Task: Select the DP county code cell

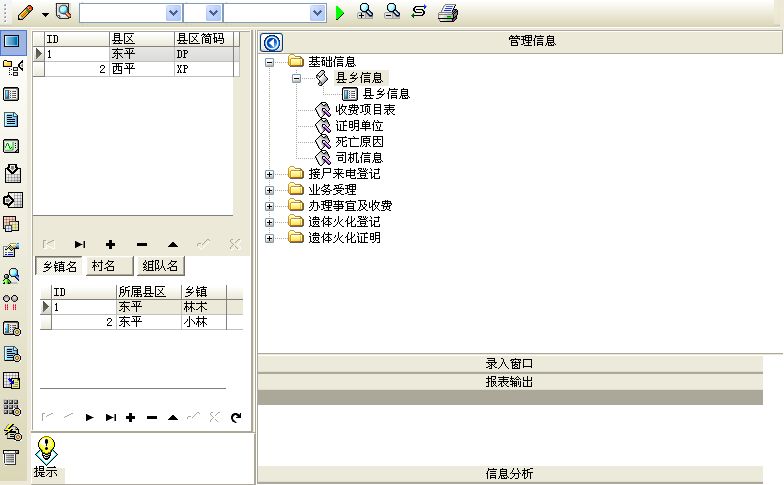Action: click(x=204, y=54)
